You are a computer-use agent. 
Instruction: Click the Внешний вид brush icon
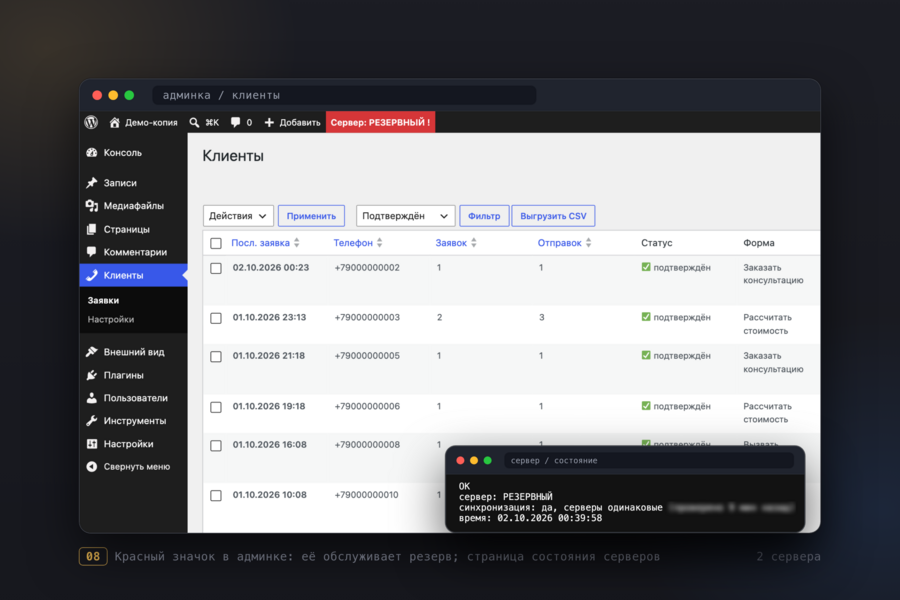[92, 351]
